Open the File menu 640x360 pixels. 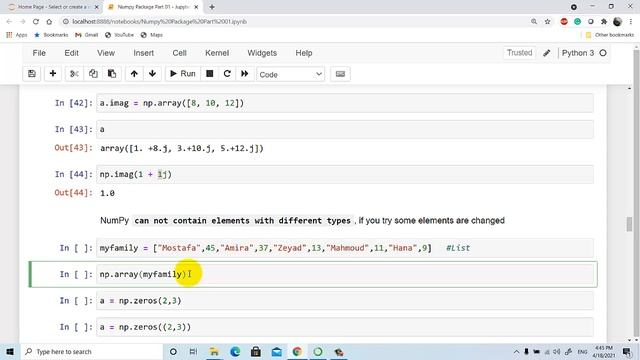(x=39, y=53)
